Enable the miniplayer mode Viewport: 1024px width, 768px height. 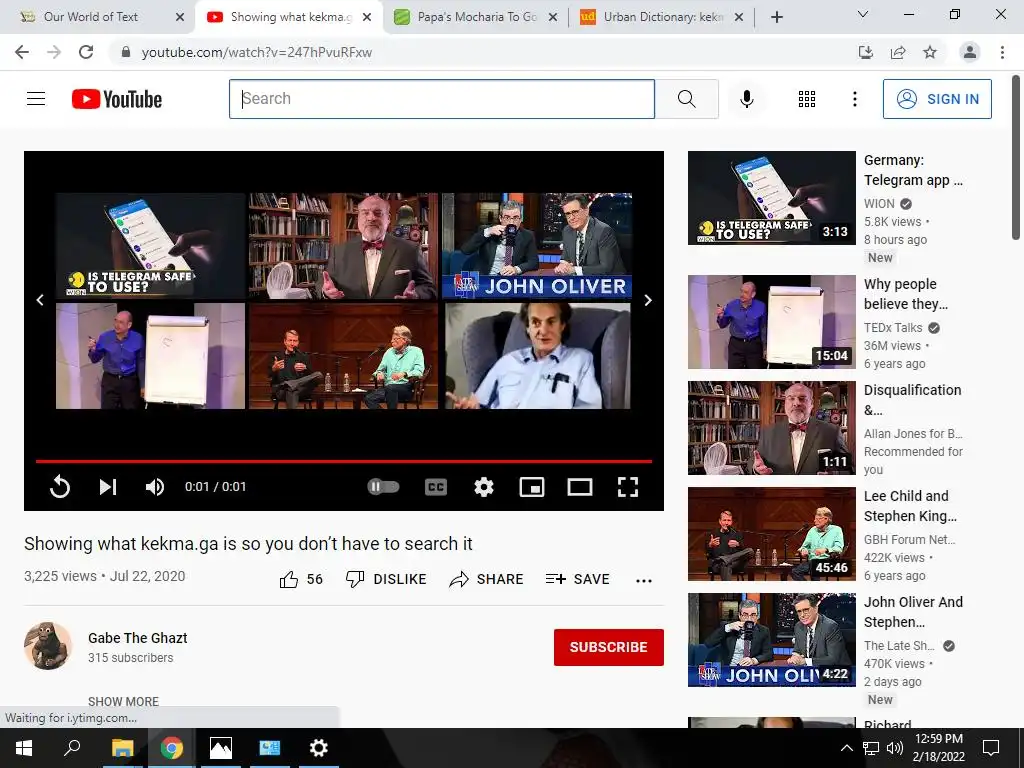(x=532, y=487)
